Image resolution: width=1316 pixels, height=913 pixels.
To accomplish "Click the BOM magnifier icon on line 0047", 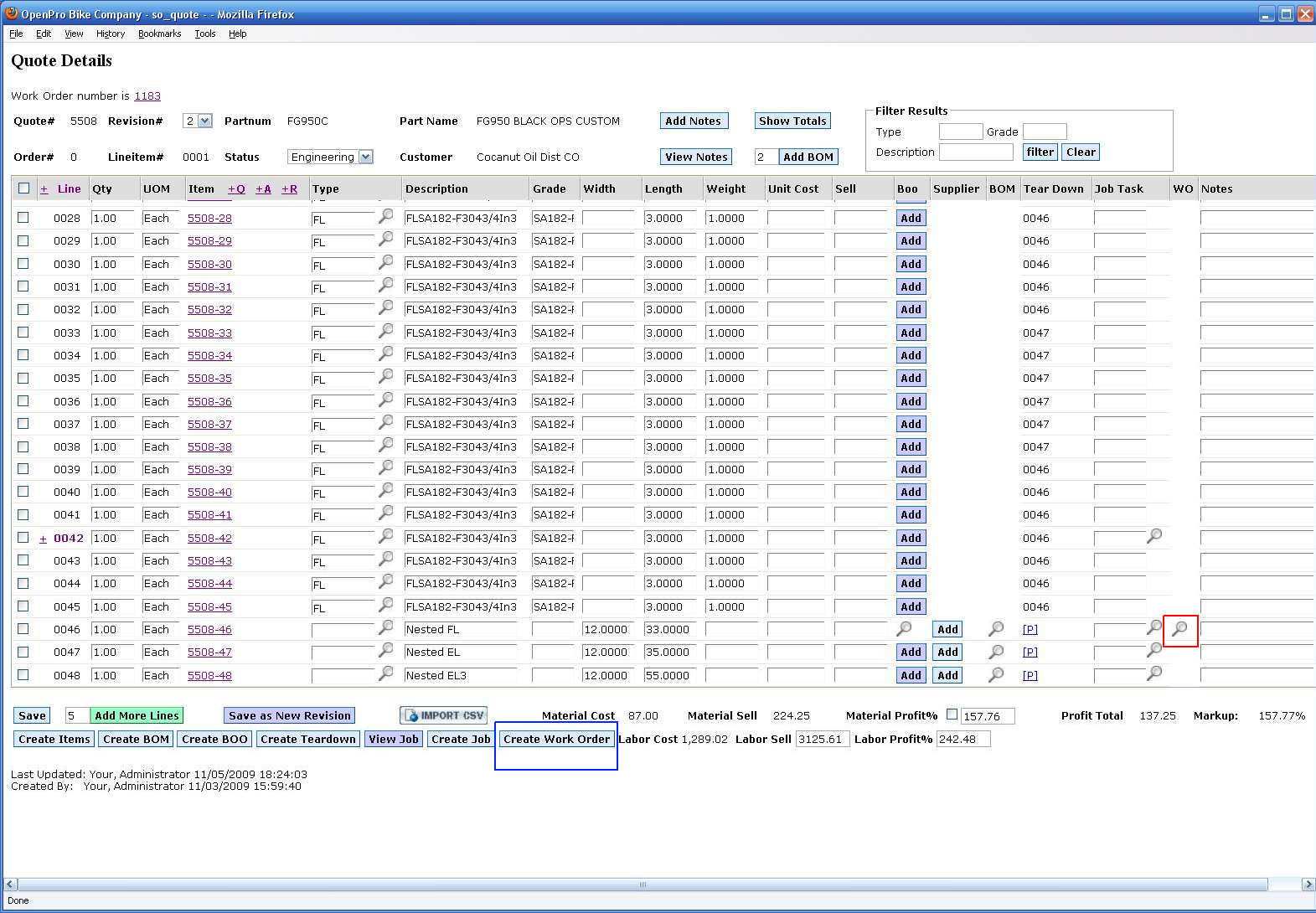I will pyautogui.click(x=996, y=651).
